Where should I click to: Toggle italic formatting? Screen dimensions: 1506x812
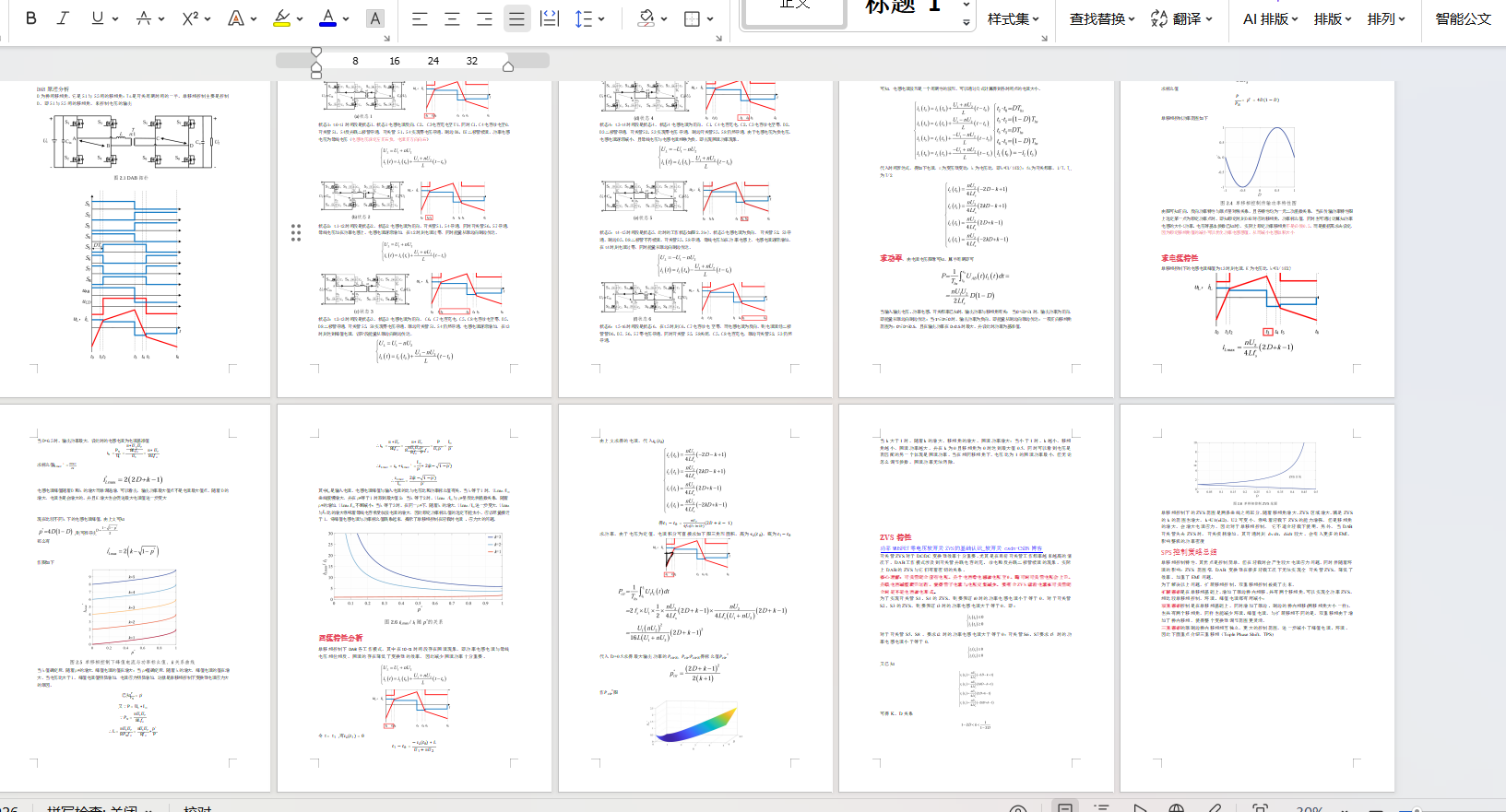coord(63,18)
